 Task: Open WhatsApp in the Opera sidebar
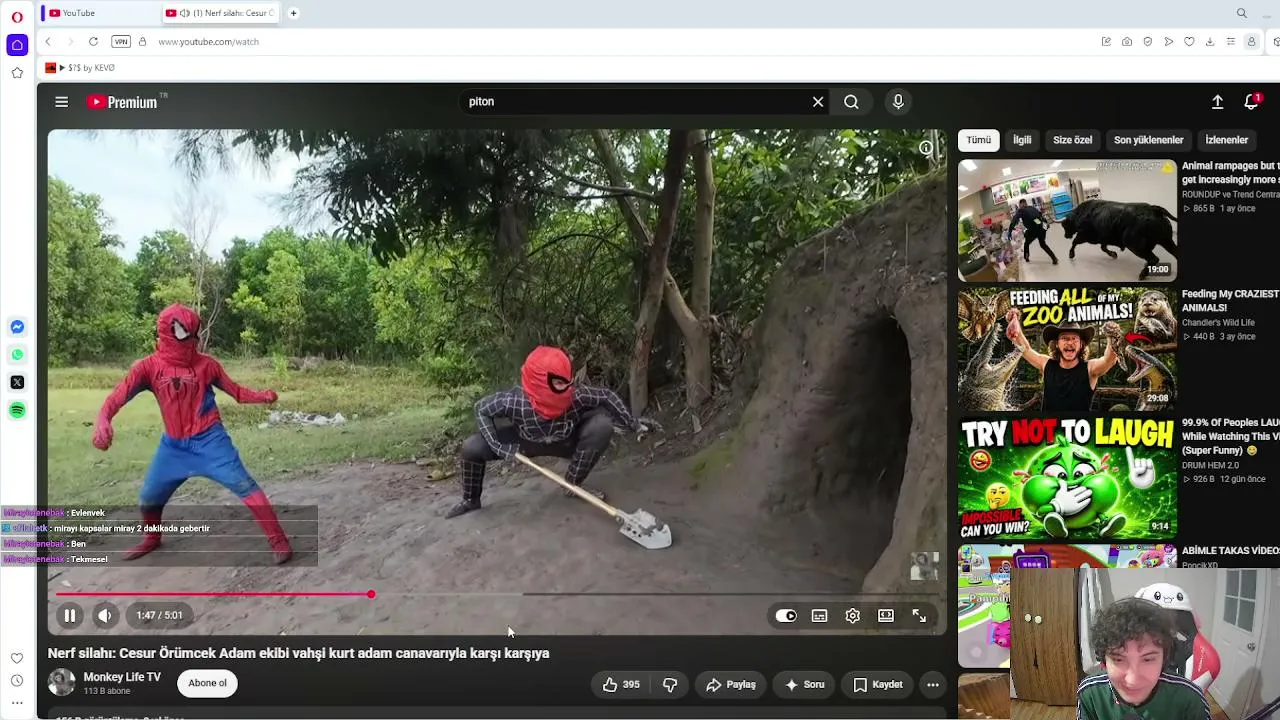[x=17, y=355]
